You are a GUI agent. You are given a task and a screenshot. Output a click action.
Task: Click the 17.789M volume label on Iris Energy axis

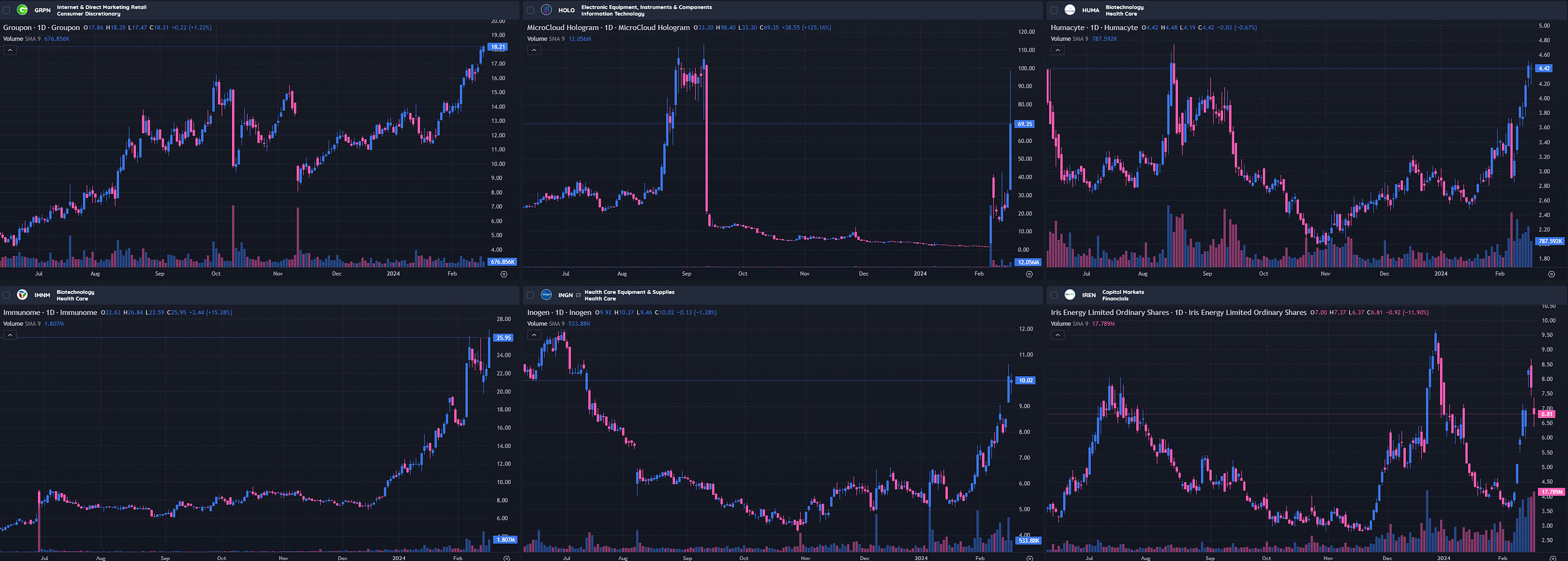[1552, 492]
